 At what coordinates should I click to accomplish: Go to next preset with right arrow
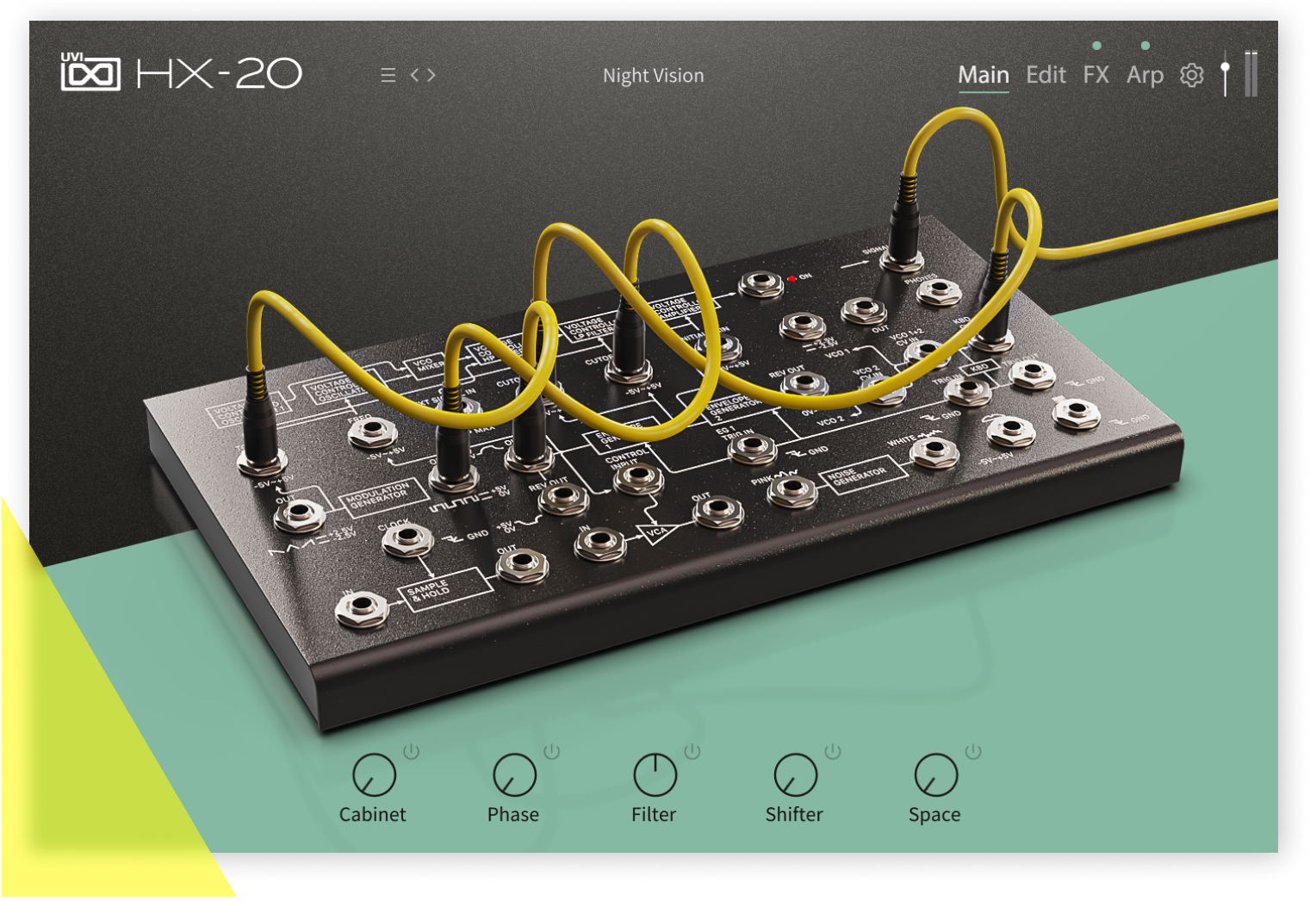pos(431,76)
